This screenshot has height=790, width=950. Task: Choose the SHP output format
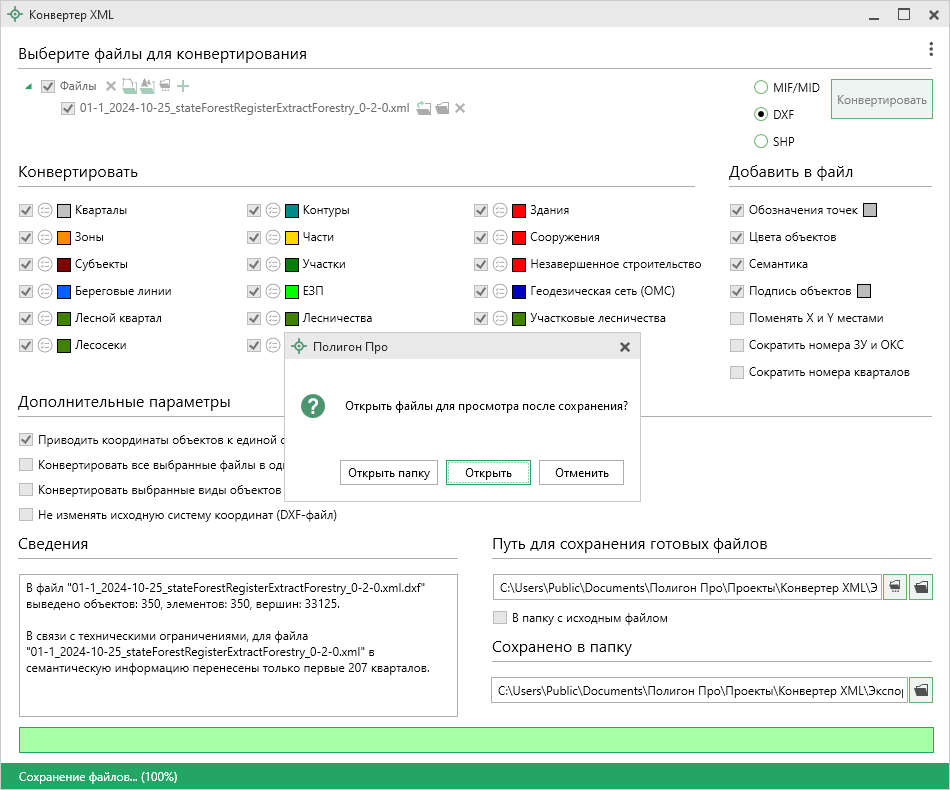click(761, 141)
